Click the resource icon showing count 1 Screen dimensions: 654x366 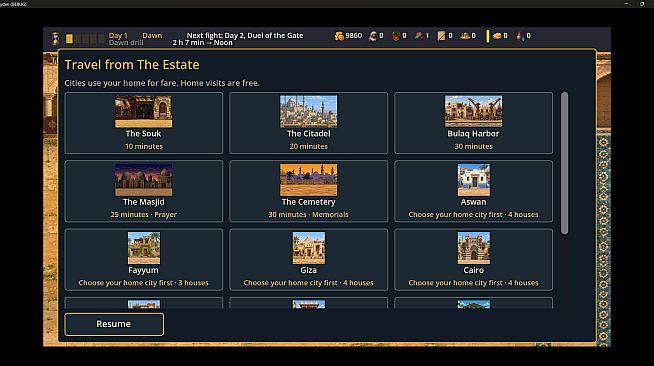pyautogui.click(x=419, y=36)
